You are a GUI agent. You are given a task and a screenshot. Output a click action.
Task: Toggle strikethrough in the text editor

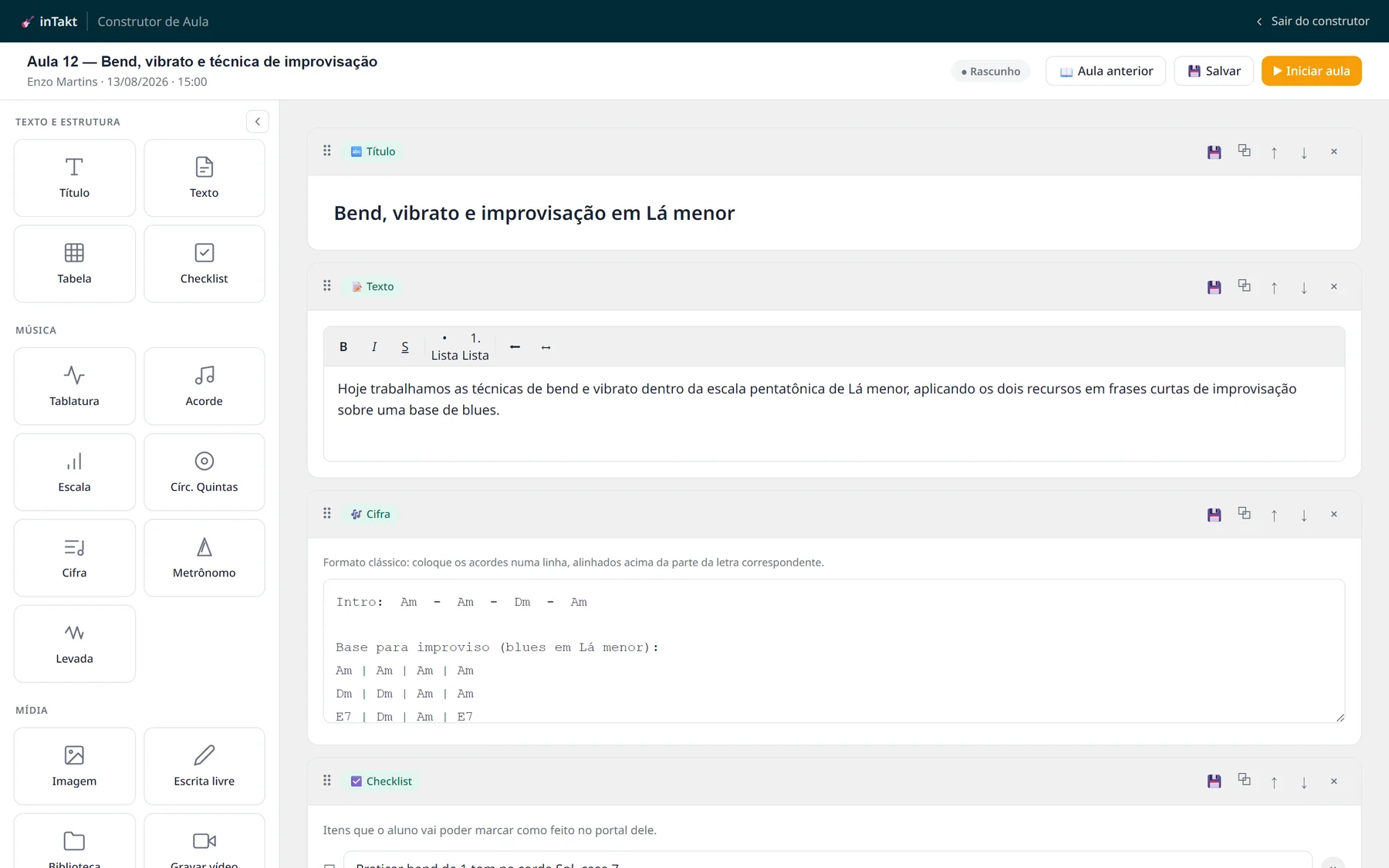tap(405, 347)
